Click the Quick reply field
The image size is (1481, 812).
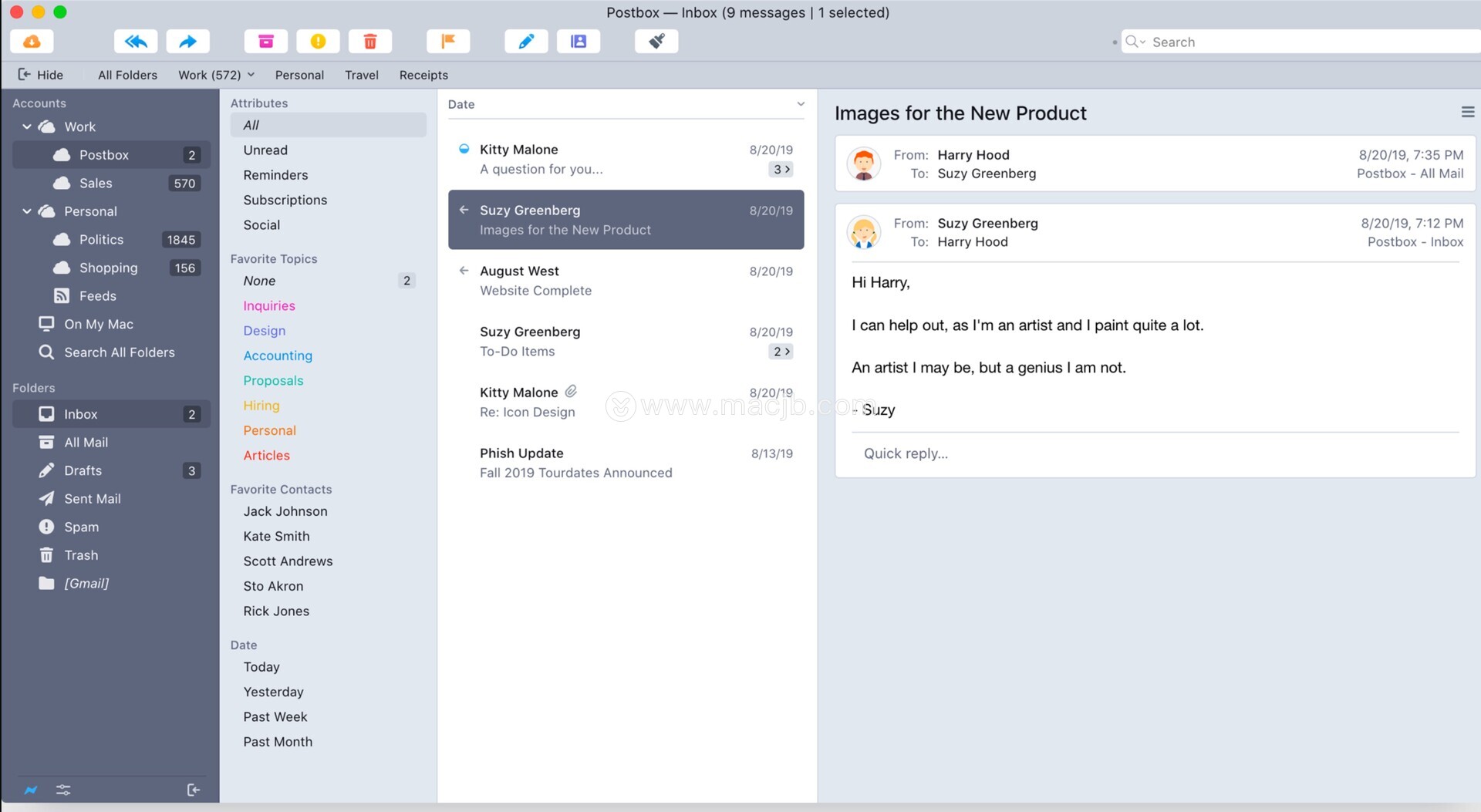(1155, 453)
